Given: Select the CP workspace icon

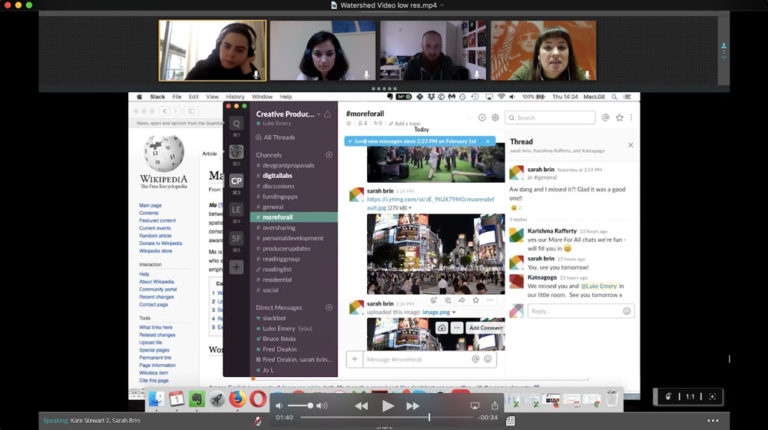Looking at the screenshot, I should [236, 181].
